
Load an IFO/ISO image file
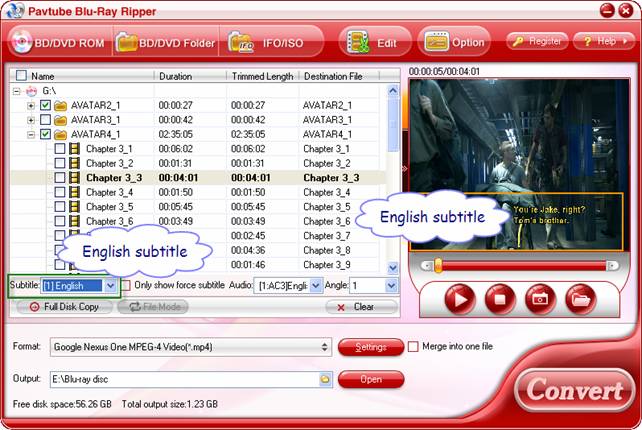tap(270, 42)
